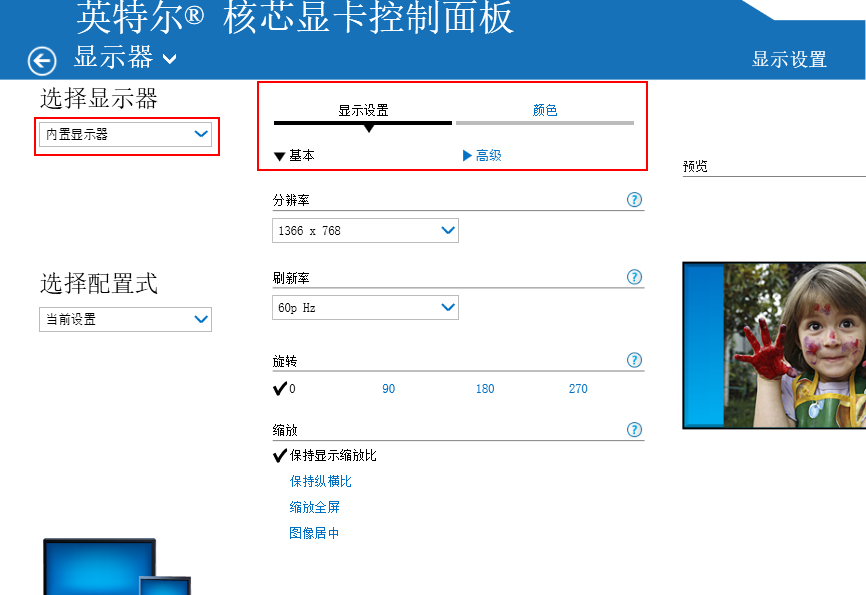Image resolution: width=866 pixels, height=595 pixels.
Task: Open the 显示器 header dropdown menu
Action: click(x=125, y=57)
